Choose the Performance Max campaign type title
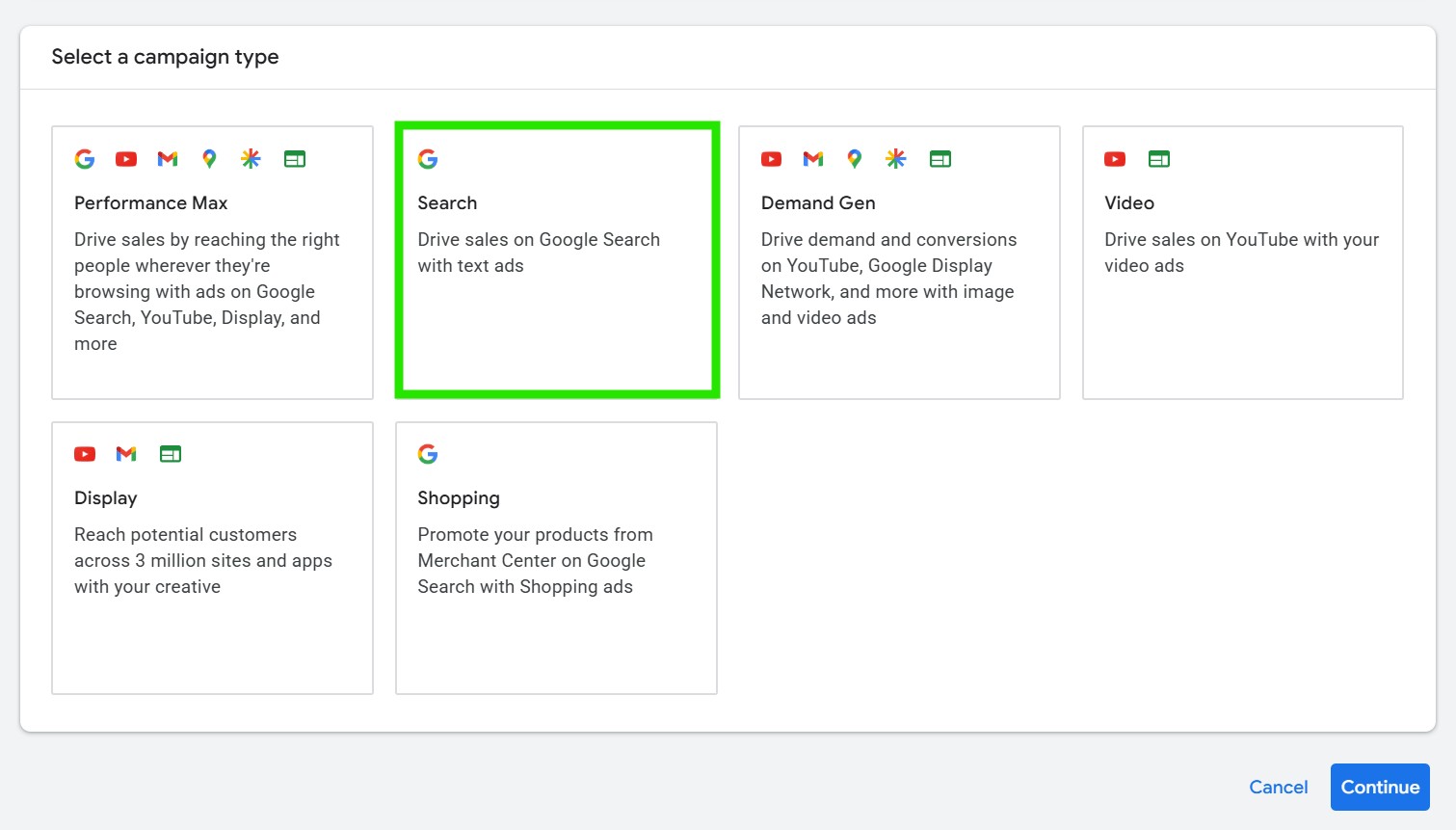Screen dimensions: 1456x830 tap(151, 203)
